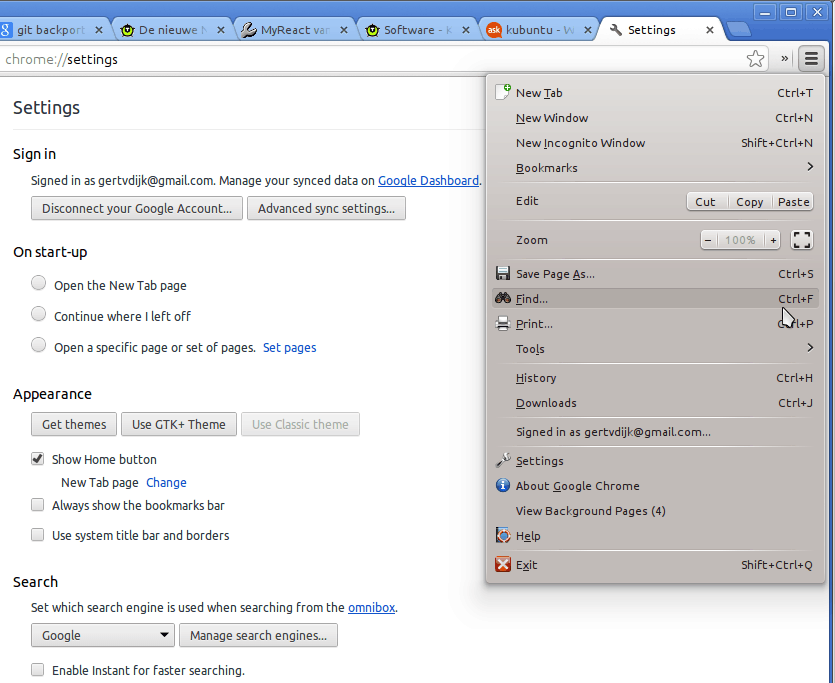The width and height of the screenshot is (835, 683).
Task: Open Advanced sync settings
Action: click(326, 208)
